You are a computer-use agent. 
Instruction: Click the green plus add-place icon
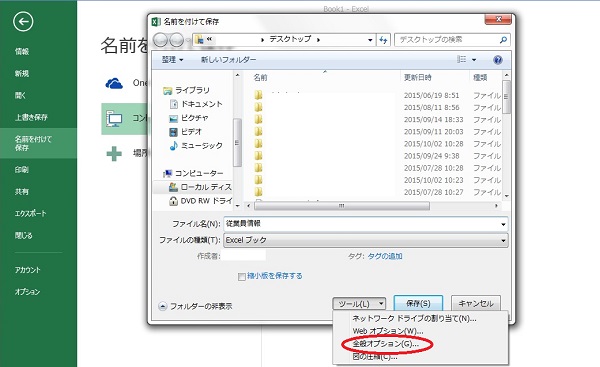coord(114,154)
